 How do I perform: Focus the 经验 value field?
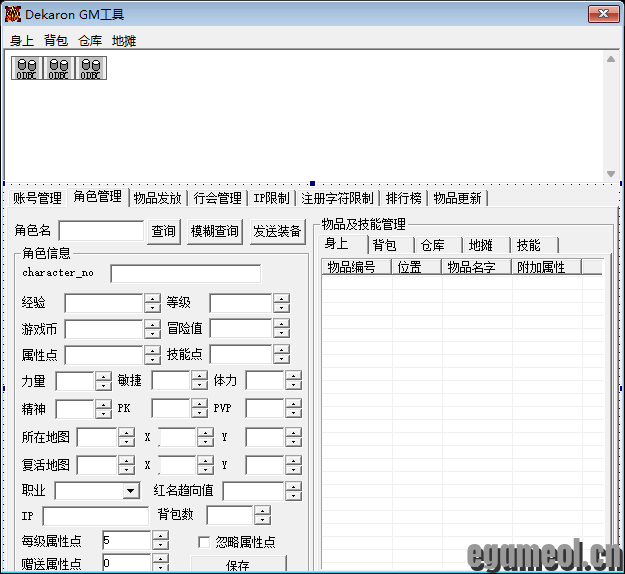tap(104, 303)
